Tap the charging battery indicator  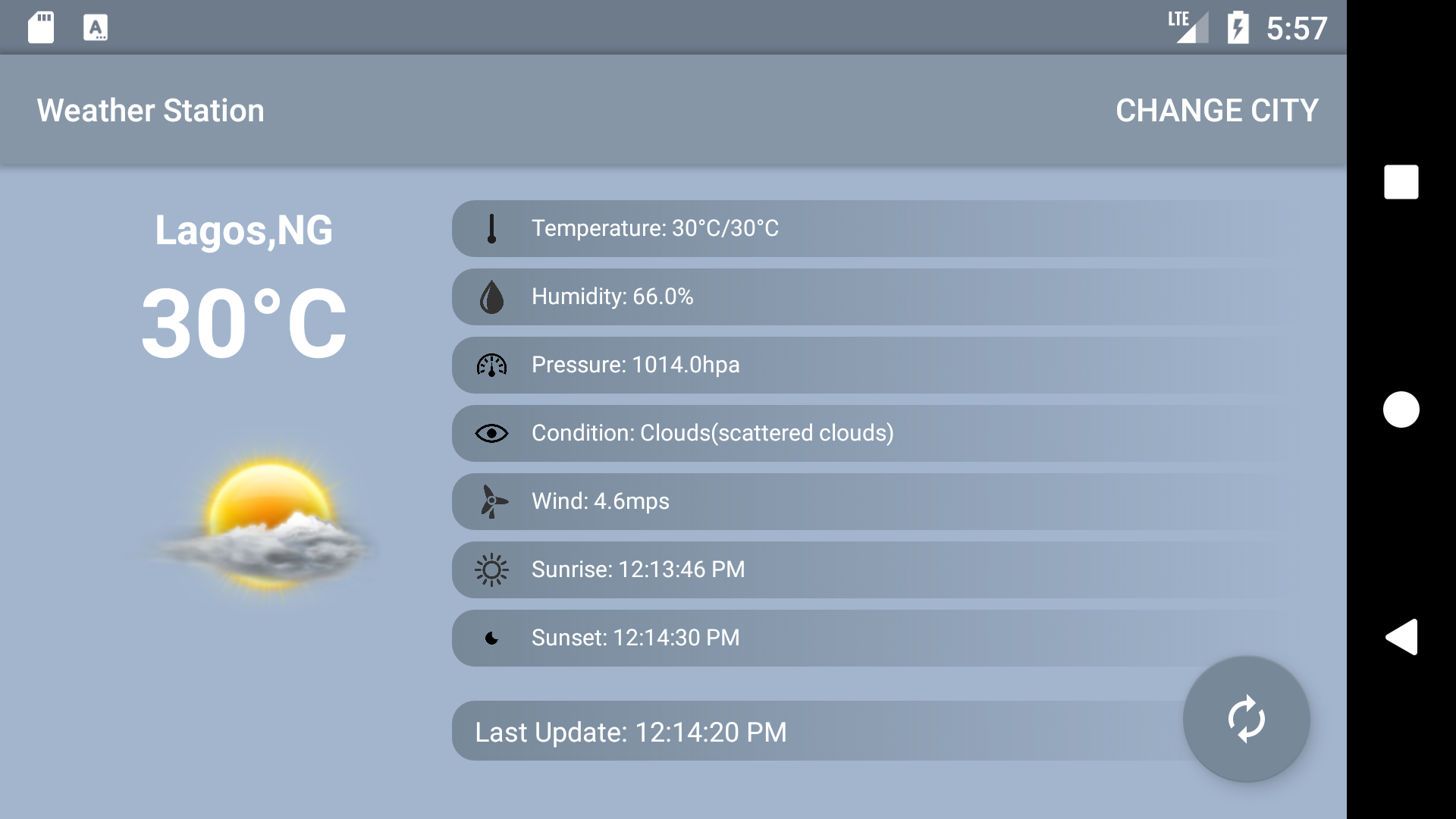(1239, 27)
